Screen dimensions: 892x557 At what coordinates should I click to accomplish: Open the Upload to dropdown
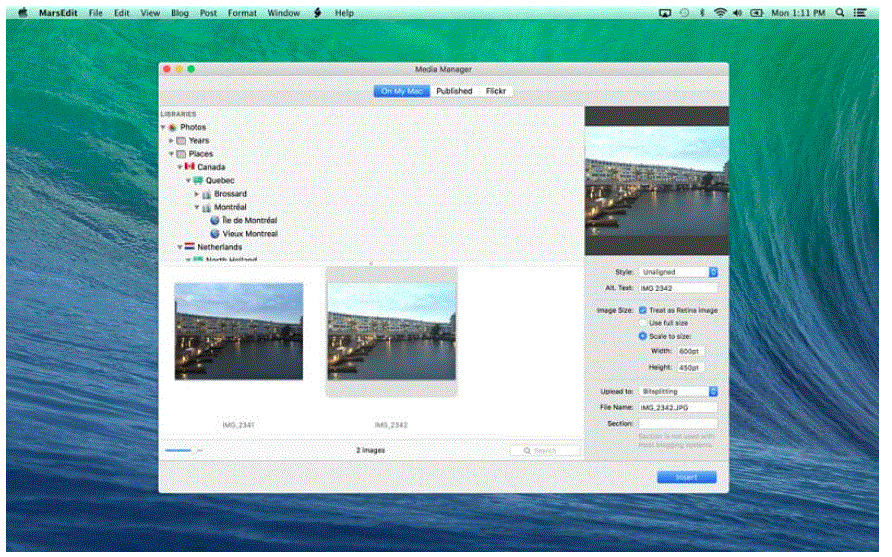coord(678,391)
